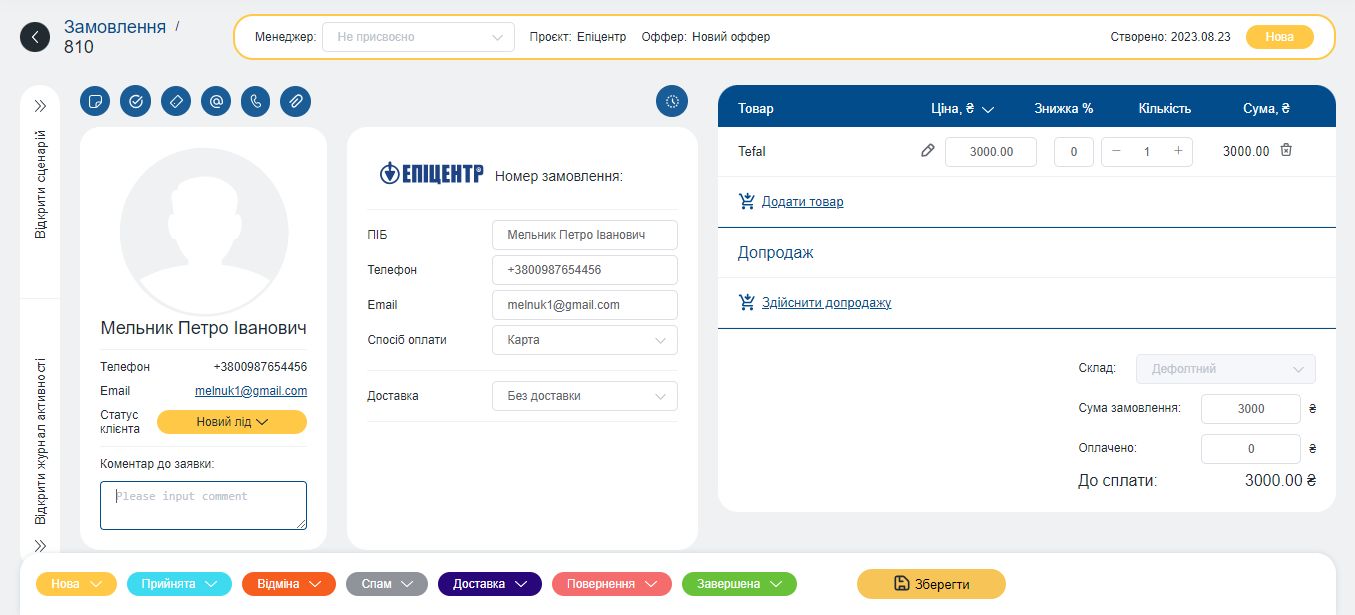Open the Доставка dropdown

585,396
